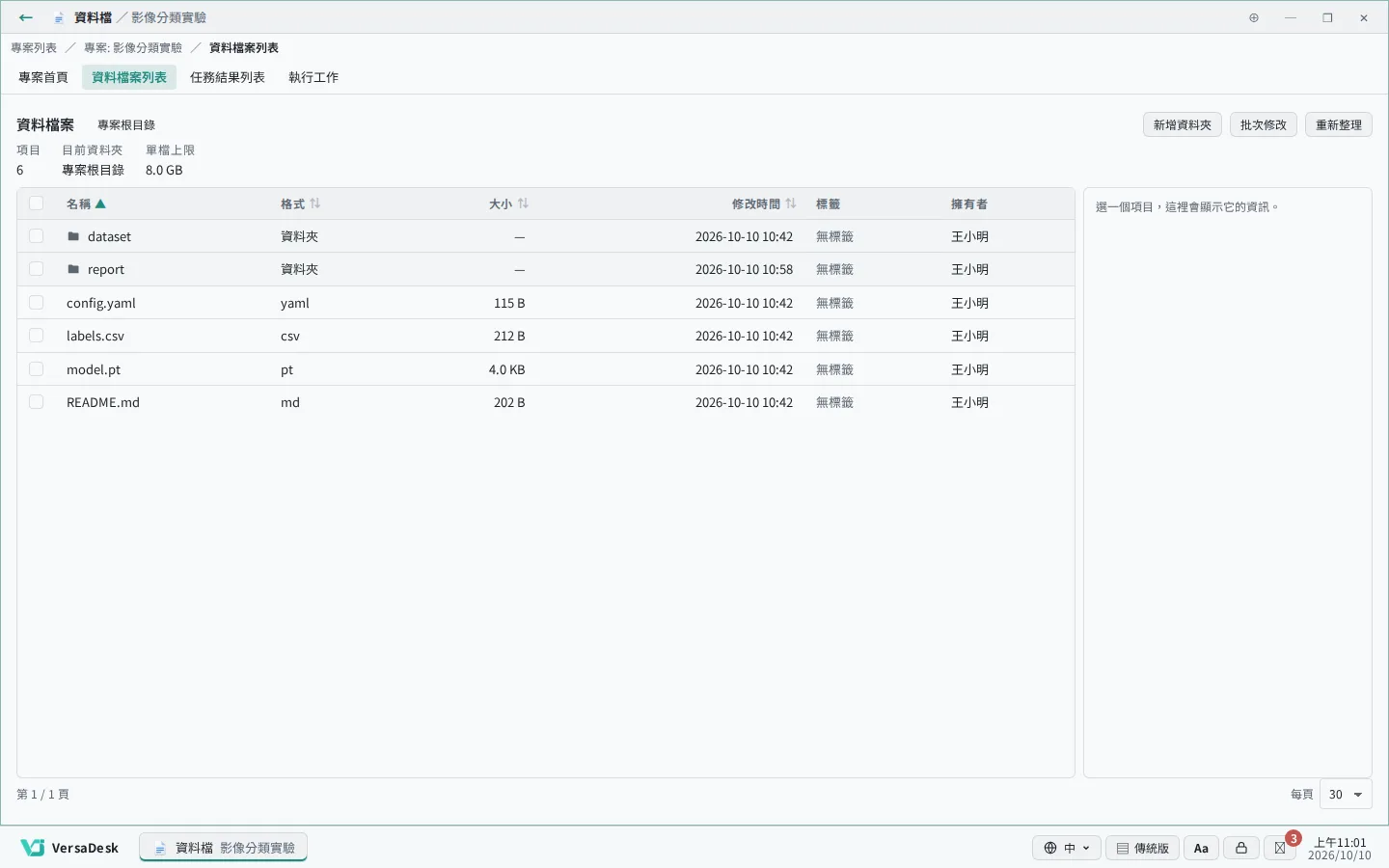Image resolution: width=1389 pixels, height=868 pixels.
Task: Open notifications with badge 3
Action: 1281,848
